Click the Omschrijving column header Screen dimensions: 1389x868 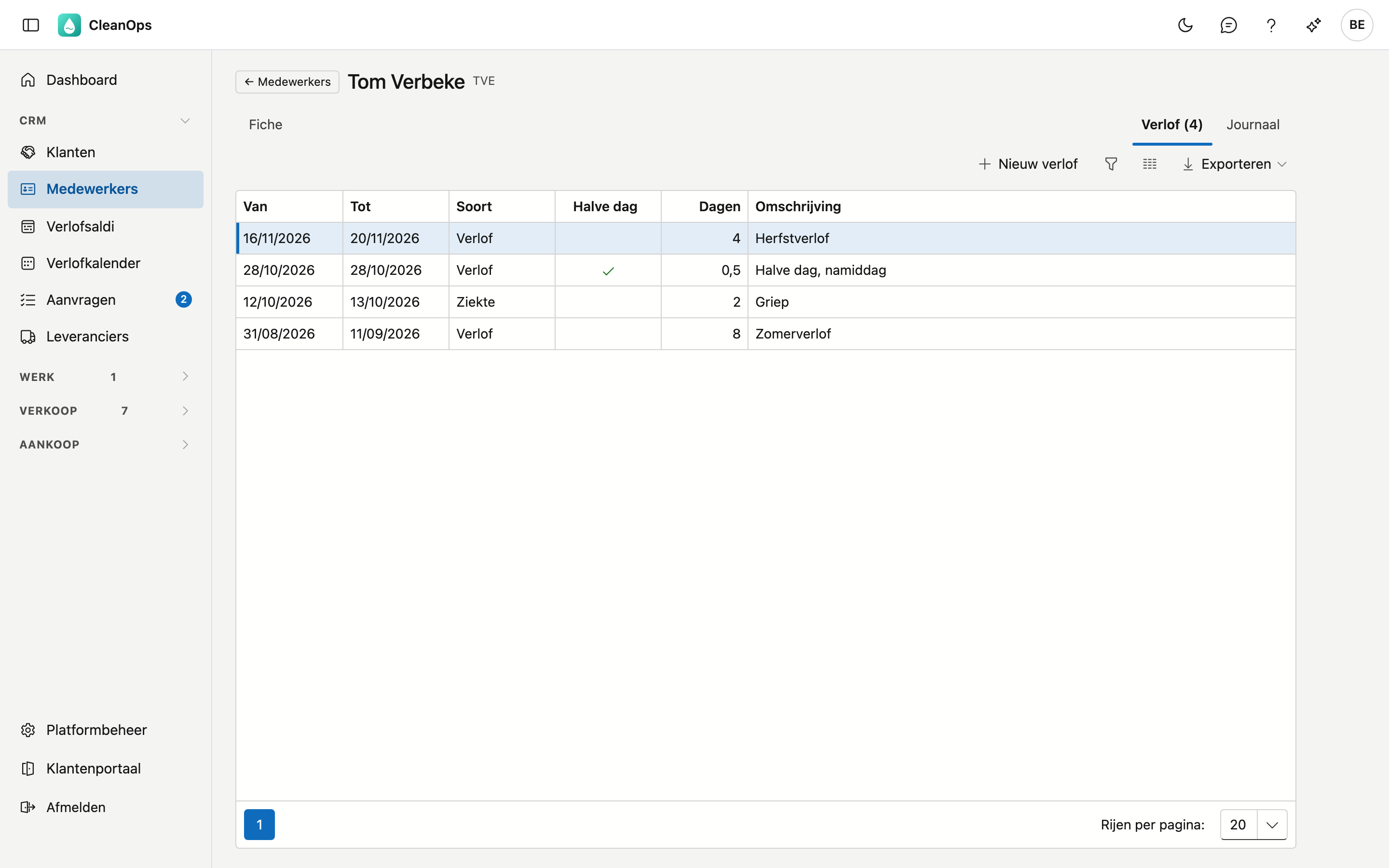pyautogui.click(x=1021, y=207)
